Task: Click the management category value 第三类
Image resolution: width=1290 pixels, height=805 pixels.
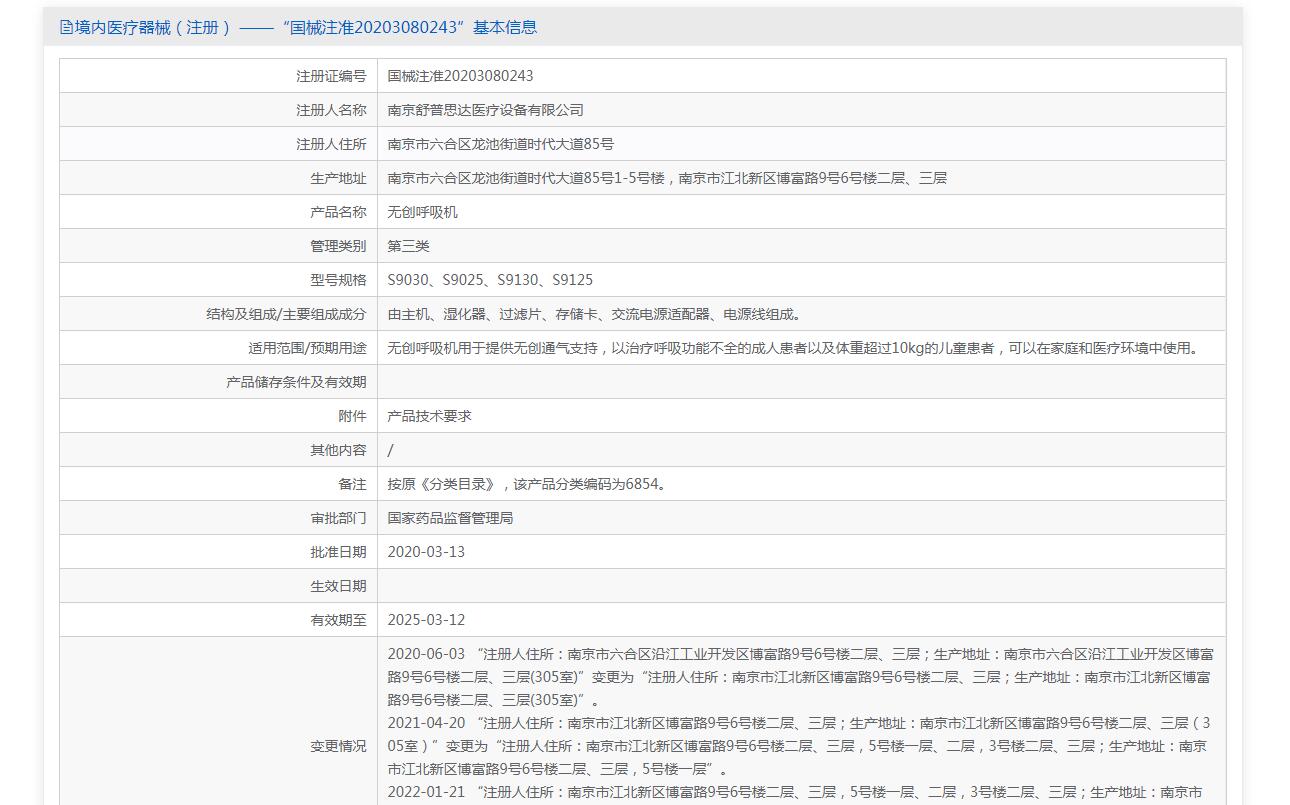Action: click(408, 246)
